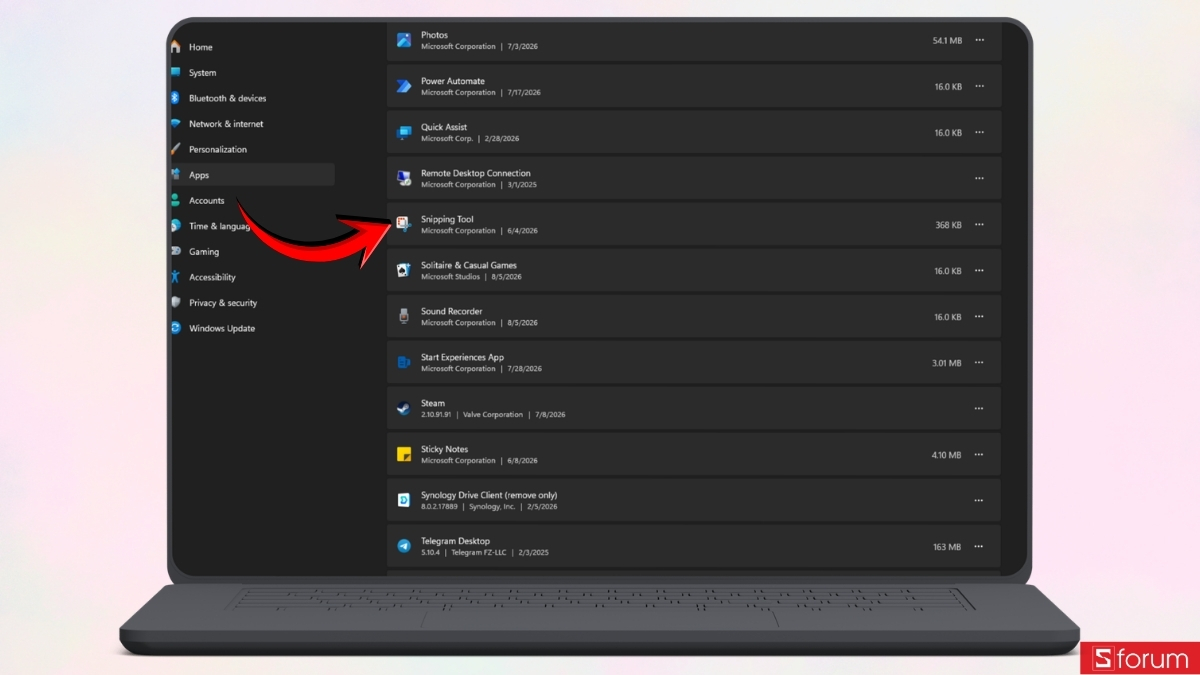
Task: Click the Snipping Tool app icon
Action: point(404,224)
